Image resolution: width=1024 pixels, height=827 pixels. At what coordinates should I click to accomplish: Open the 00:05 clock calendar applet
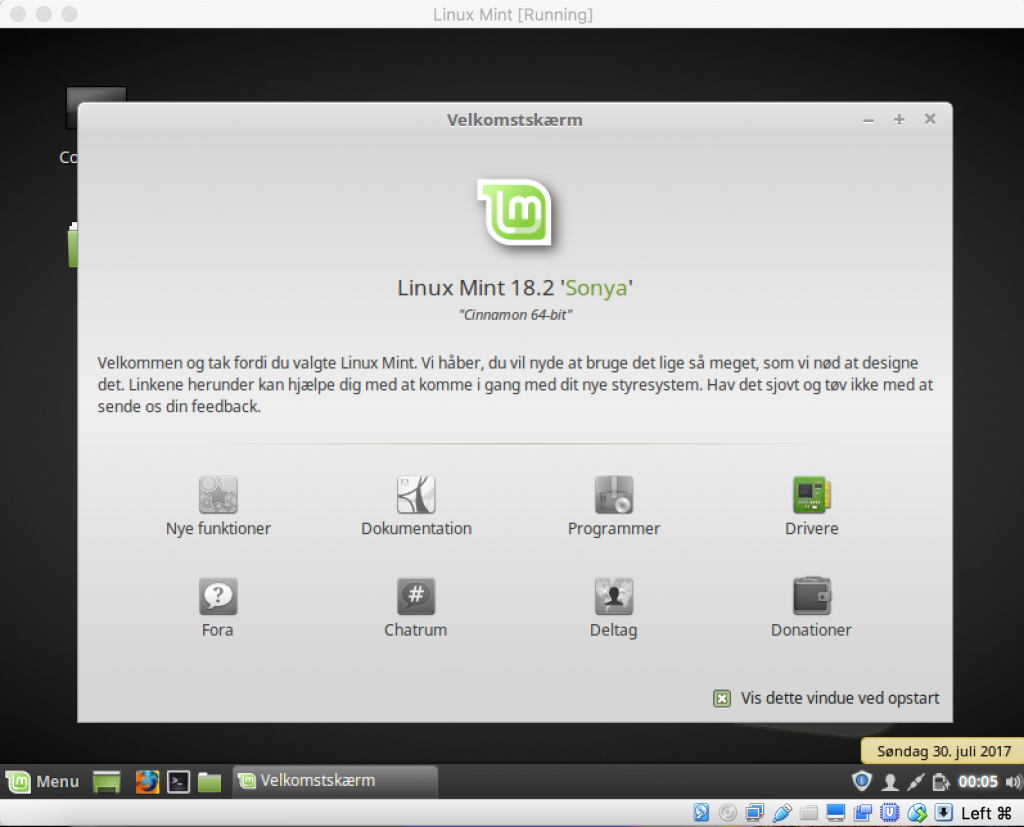pyautogui.click(x=978, y=781)
